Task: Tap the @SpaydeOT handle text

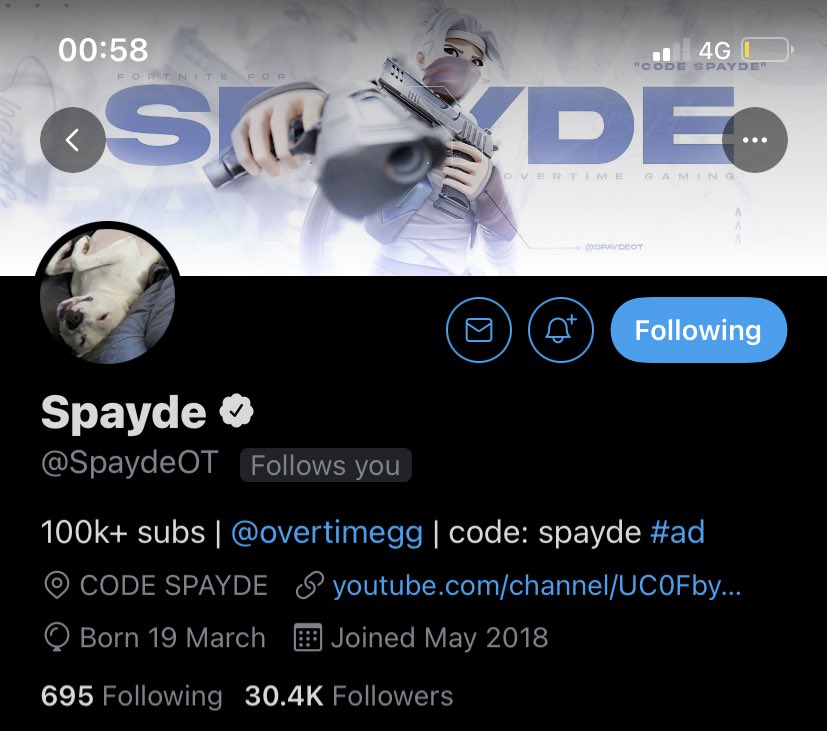Action: coord(130,463)
